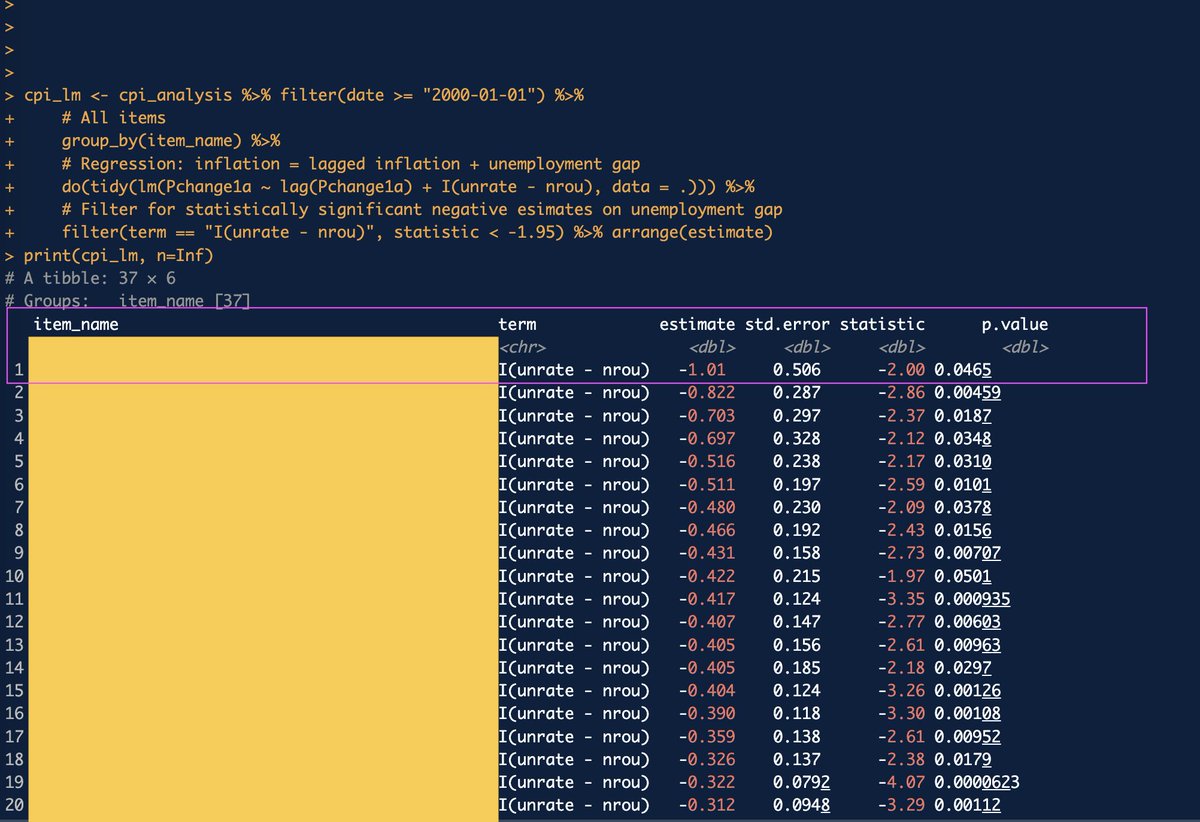
Task: Click the term cell in row 20
Action: pyautogui.click(x=574, y=806)
